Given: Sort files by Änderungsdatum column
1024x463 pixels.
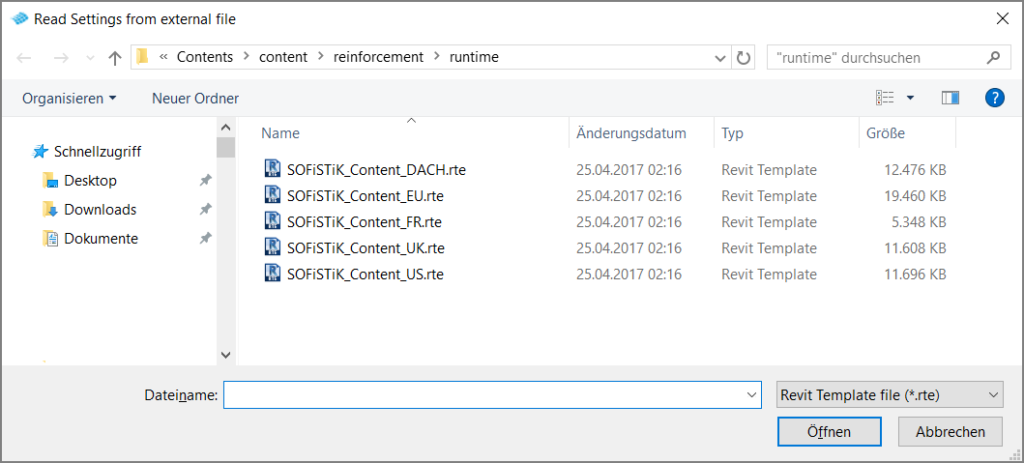Looking at the screenshot, I should 631,133.
